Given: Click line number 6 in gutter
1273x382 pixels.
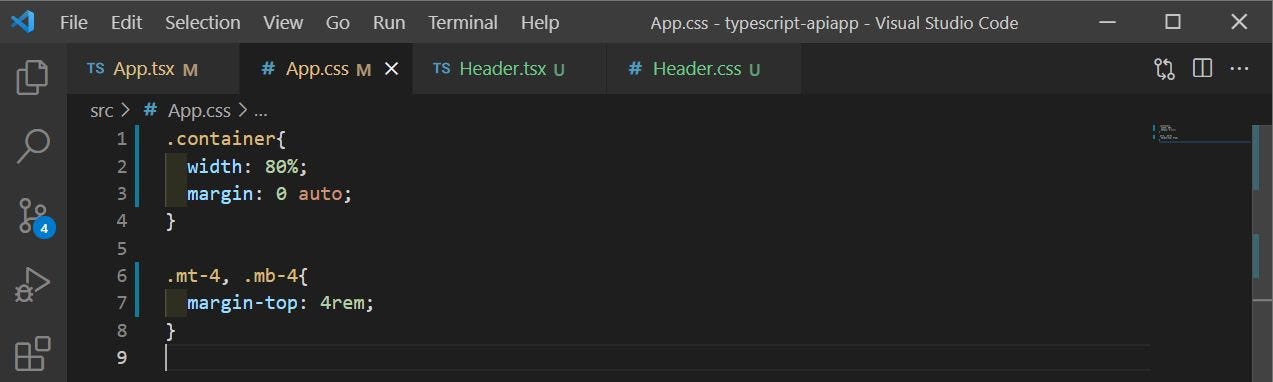Looking at the screenshot, I should pos(122,275).
